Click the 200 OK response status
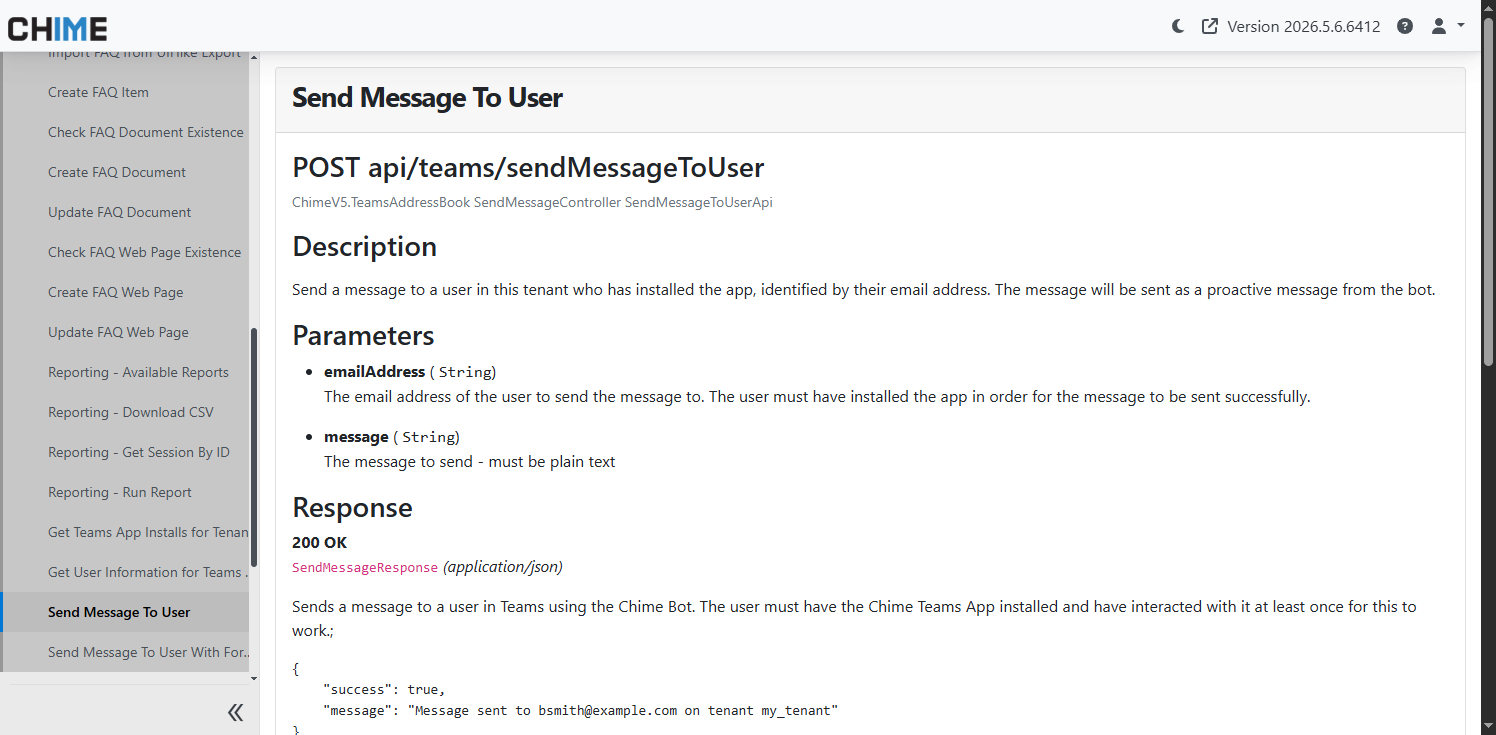The width and height of the screenshot is (1496, 735). click(320, 542)
